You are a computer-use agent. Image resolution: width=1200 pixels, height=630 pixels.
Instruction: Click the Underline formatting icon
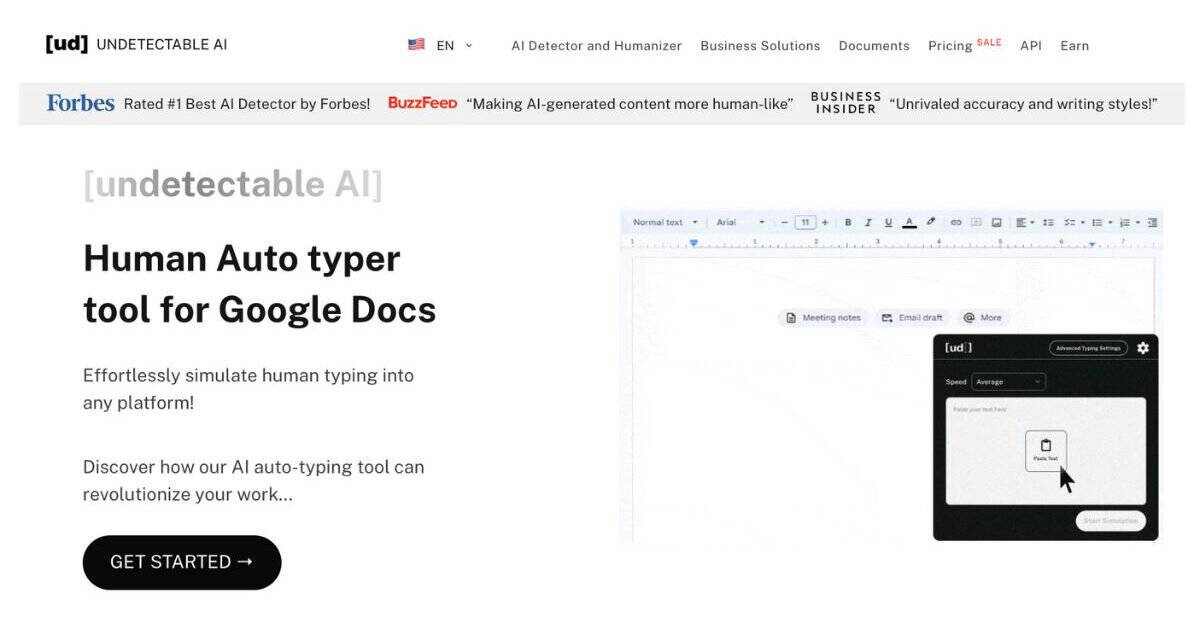[888, 222]
